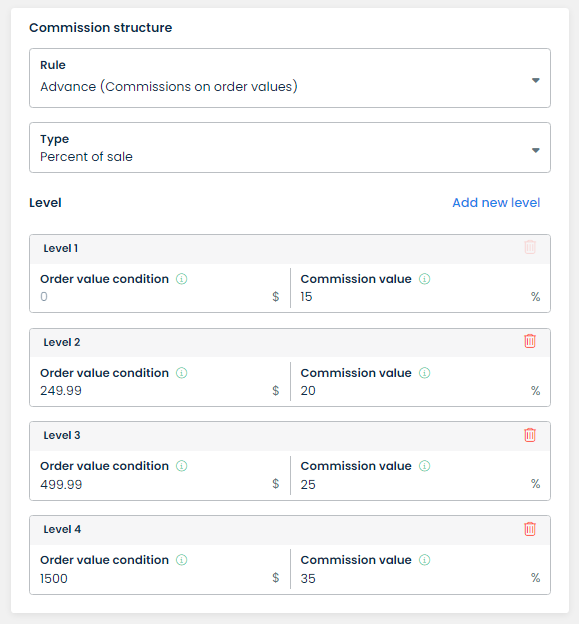The height and width of the screenshot is (624, 579).
Task: Open Level 2 order value condition info icon
Action: point(181,373)
